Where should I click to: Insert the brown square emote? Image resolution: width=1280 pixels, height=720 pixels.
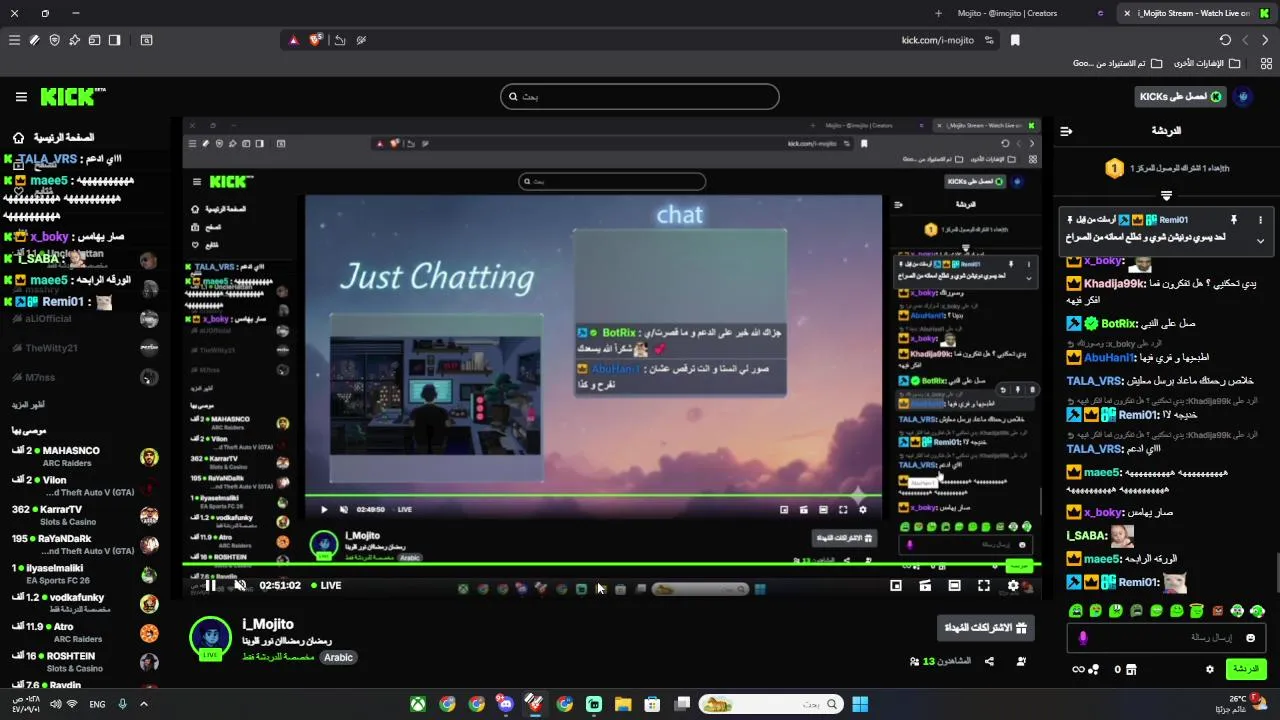[1217, 610]
